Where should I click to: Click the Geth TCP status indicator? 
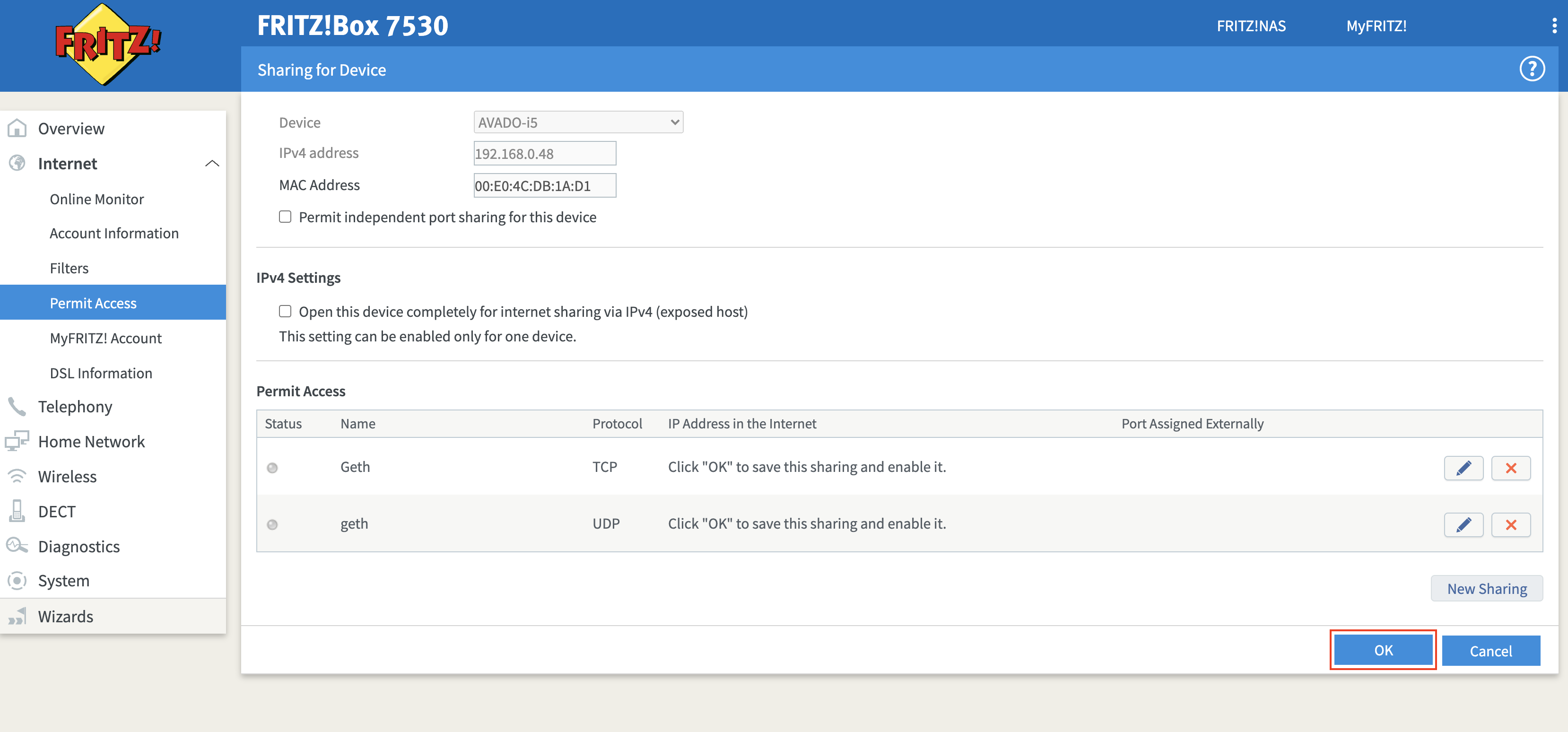coord(272,467)
